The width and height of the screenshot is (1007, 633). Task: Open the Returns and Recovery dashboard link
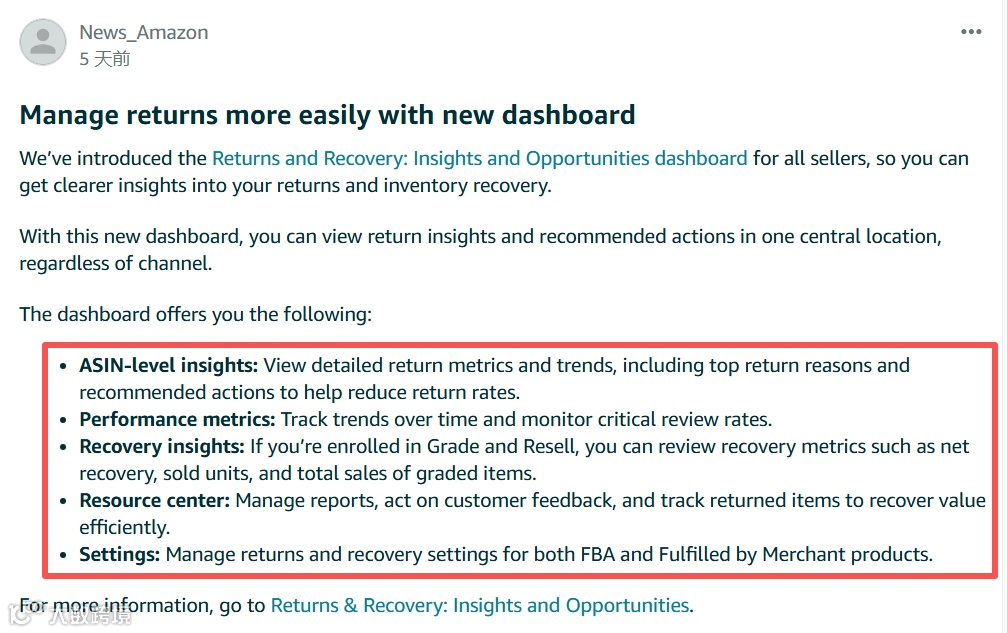pos(479,158)
